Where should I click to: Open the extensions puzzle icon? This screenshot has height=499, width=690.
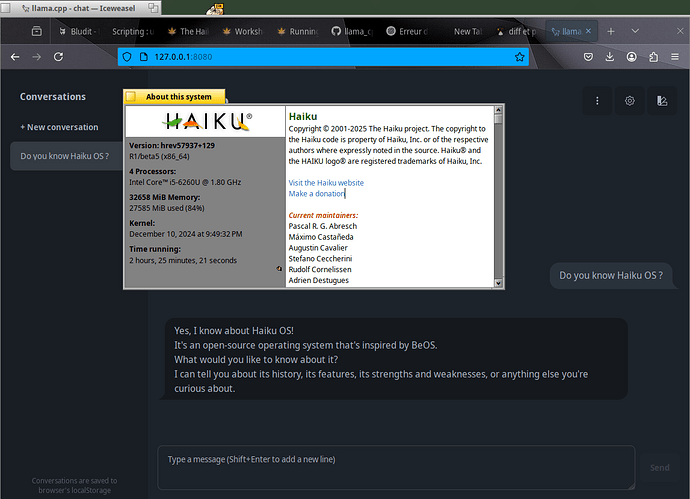653,57
